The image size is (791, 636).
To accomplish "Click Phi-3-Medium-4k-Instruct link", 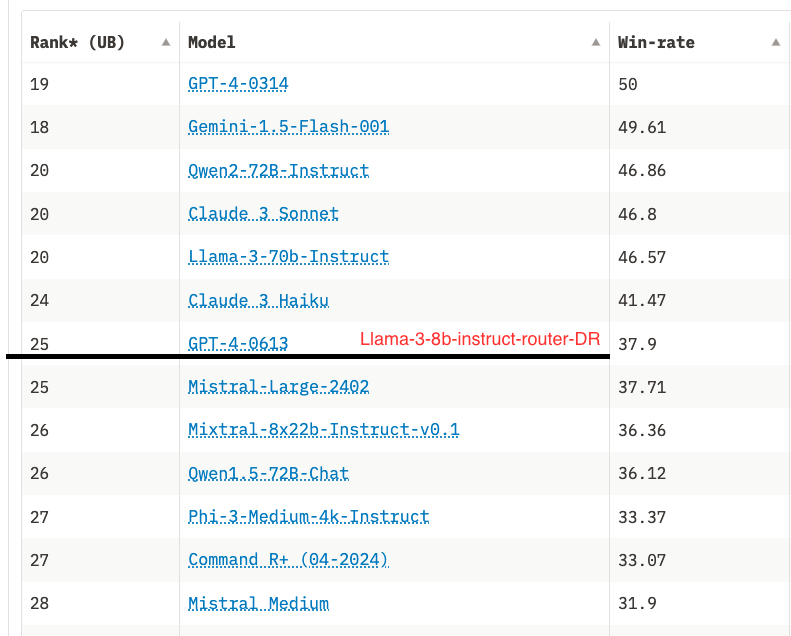I will (x=308, y=516).
